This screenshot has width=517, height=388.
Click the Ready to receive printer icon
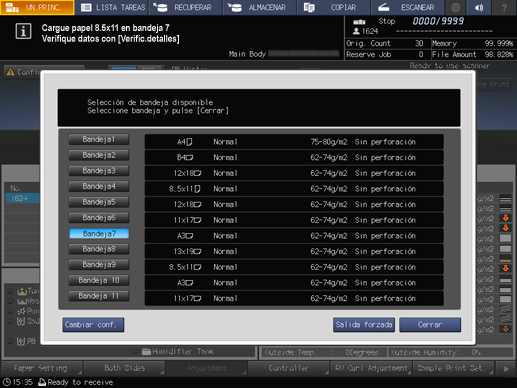(42, 382)
